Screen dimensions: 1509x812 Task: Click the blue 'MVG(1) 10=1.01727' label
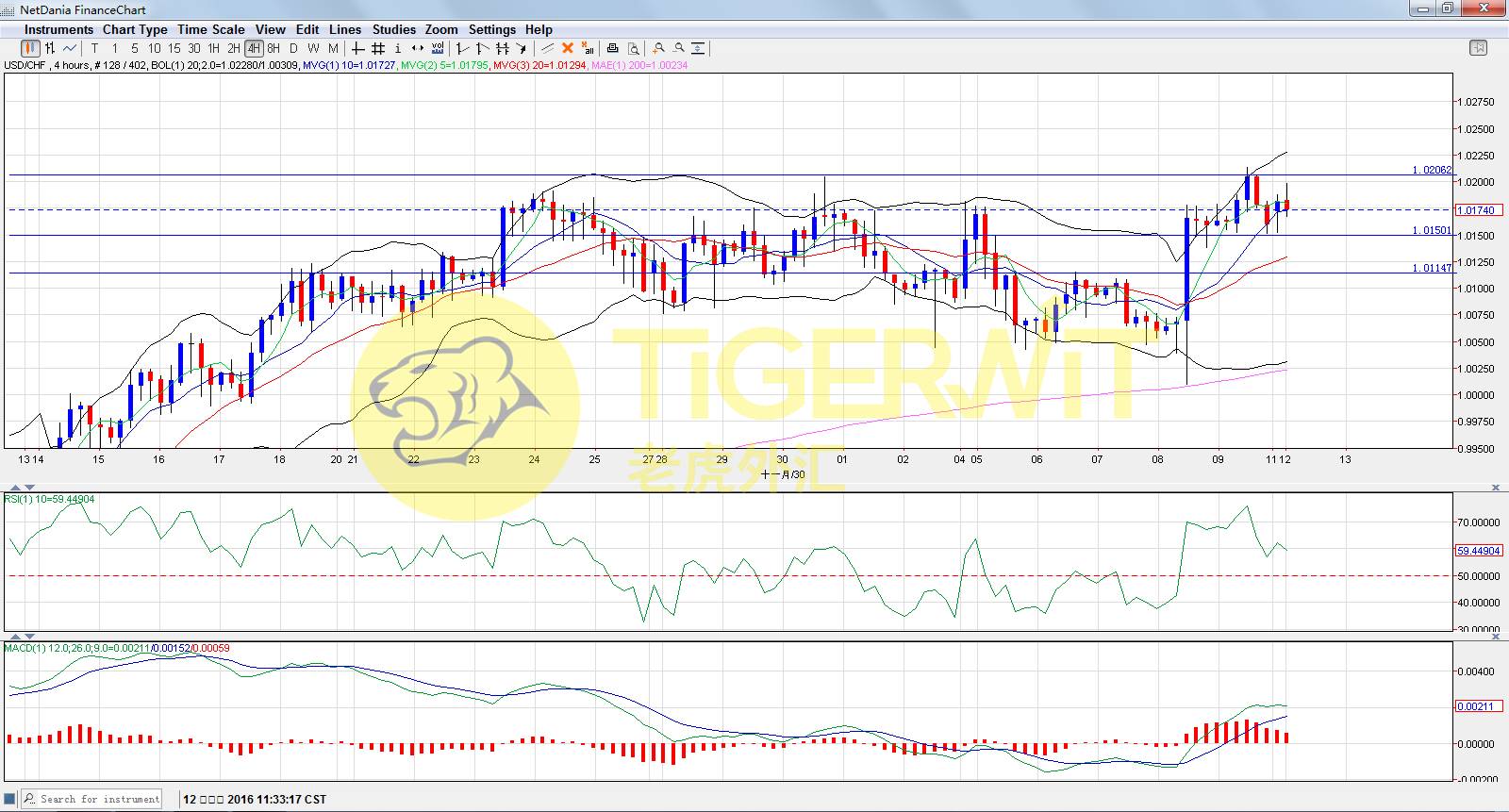click(x=349, y=65)
